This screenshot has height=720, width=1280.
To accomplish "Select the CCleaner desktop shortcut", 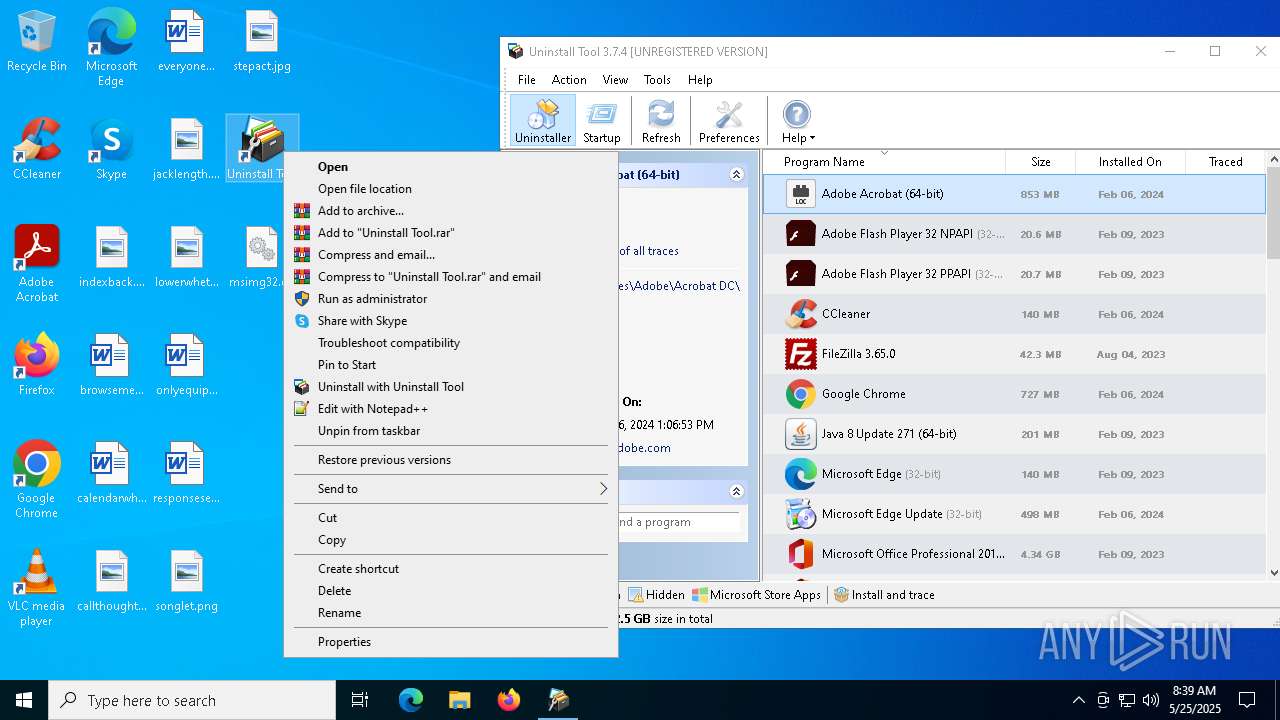I will click(x=37, y=150).
